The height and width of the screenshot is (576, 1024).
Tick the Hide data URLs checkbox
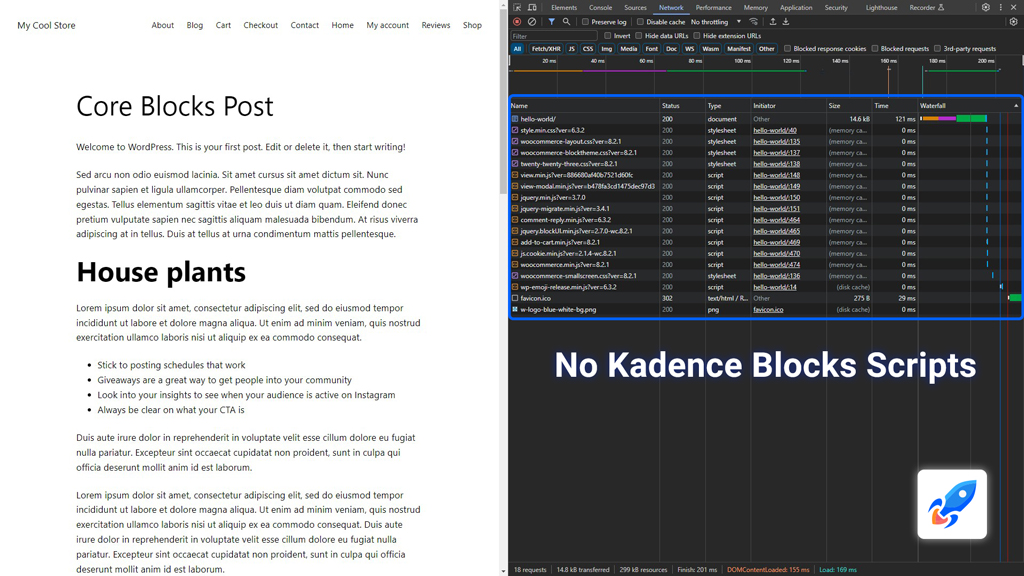pyautogui.click(x=639, y=36)
